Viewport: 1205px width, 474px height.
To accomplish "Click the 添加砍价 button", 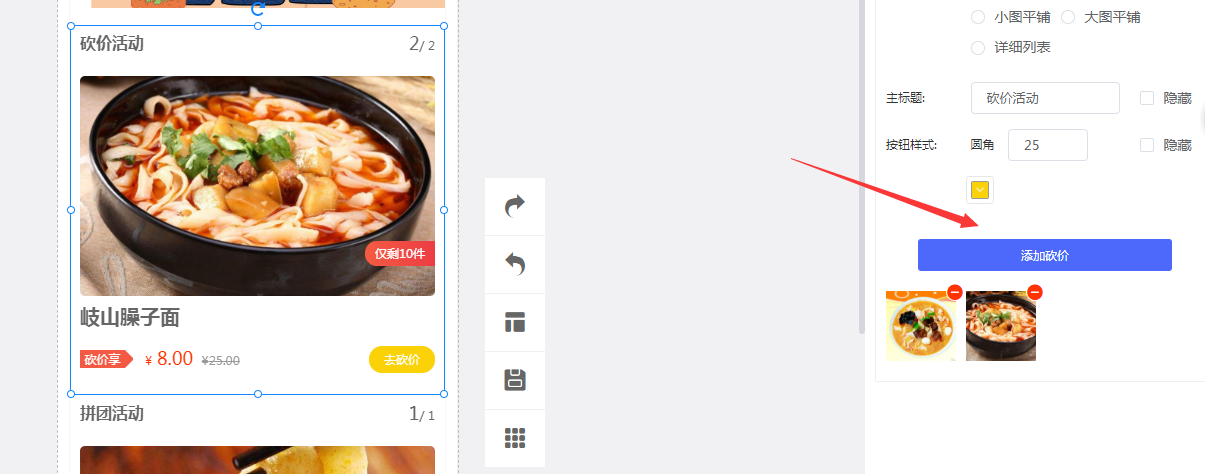I will (x=1045, y=255).
